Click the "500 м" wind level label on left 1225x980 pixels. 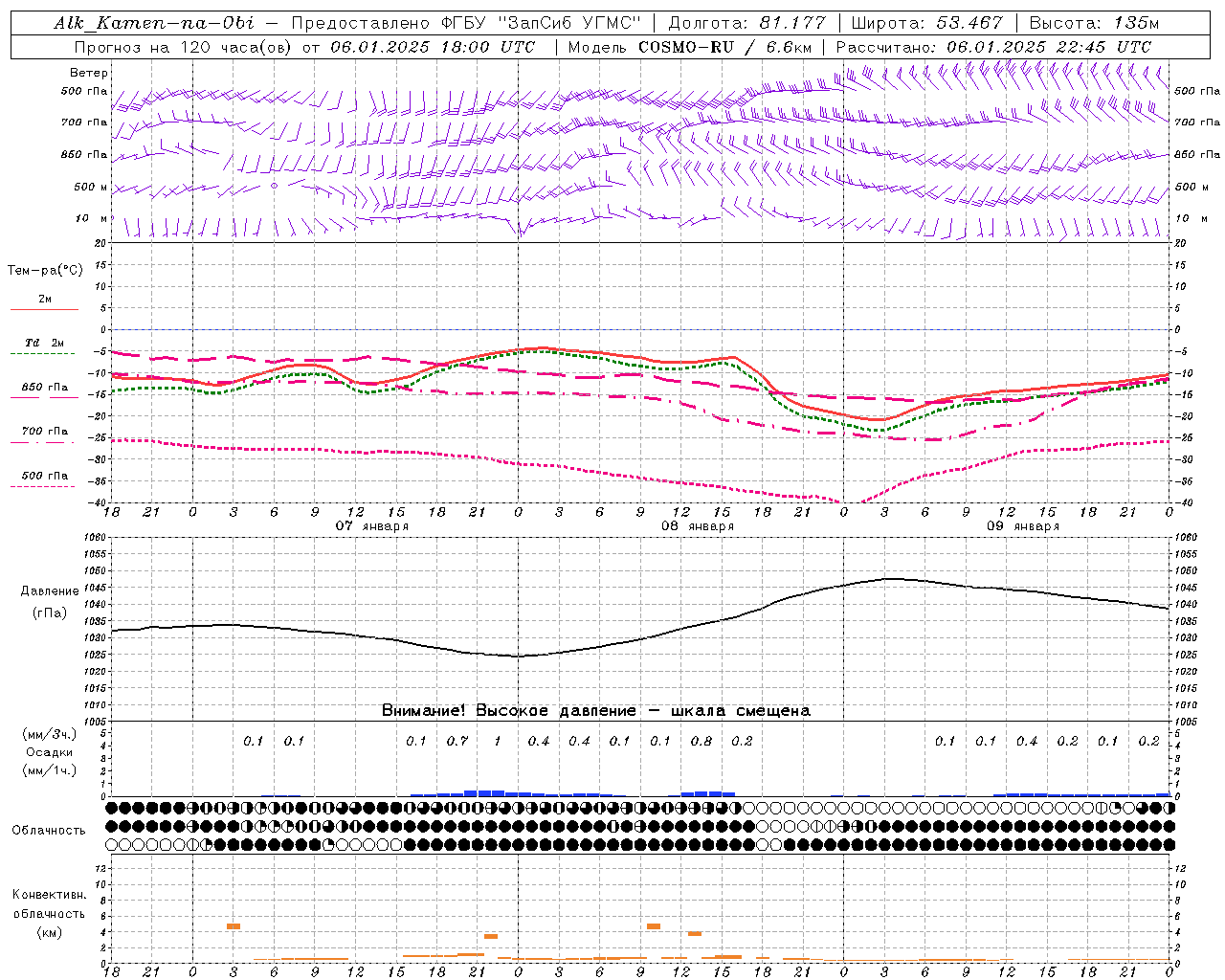click(91, 187)
